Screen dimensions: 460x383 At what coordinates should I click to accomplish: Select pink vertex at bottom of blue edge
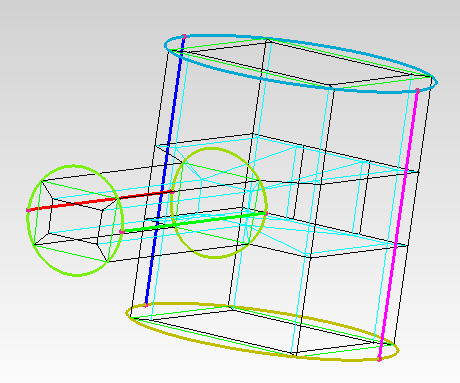point(146,305)
